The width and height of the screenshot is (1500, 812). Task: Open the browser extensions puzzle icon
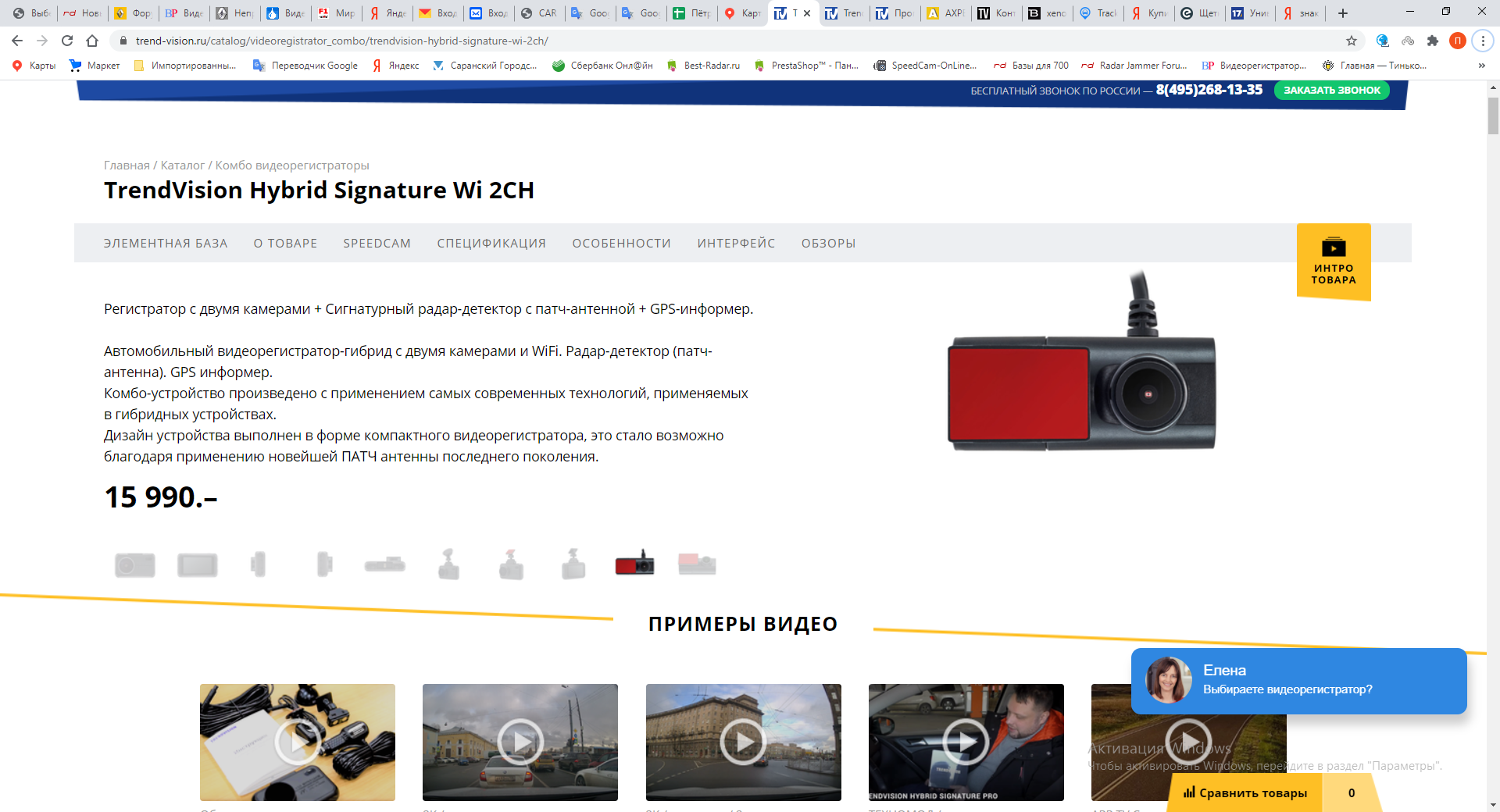pos(1433,41)
